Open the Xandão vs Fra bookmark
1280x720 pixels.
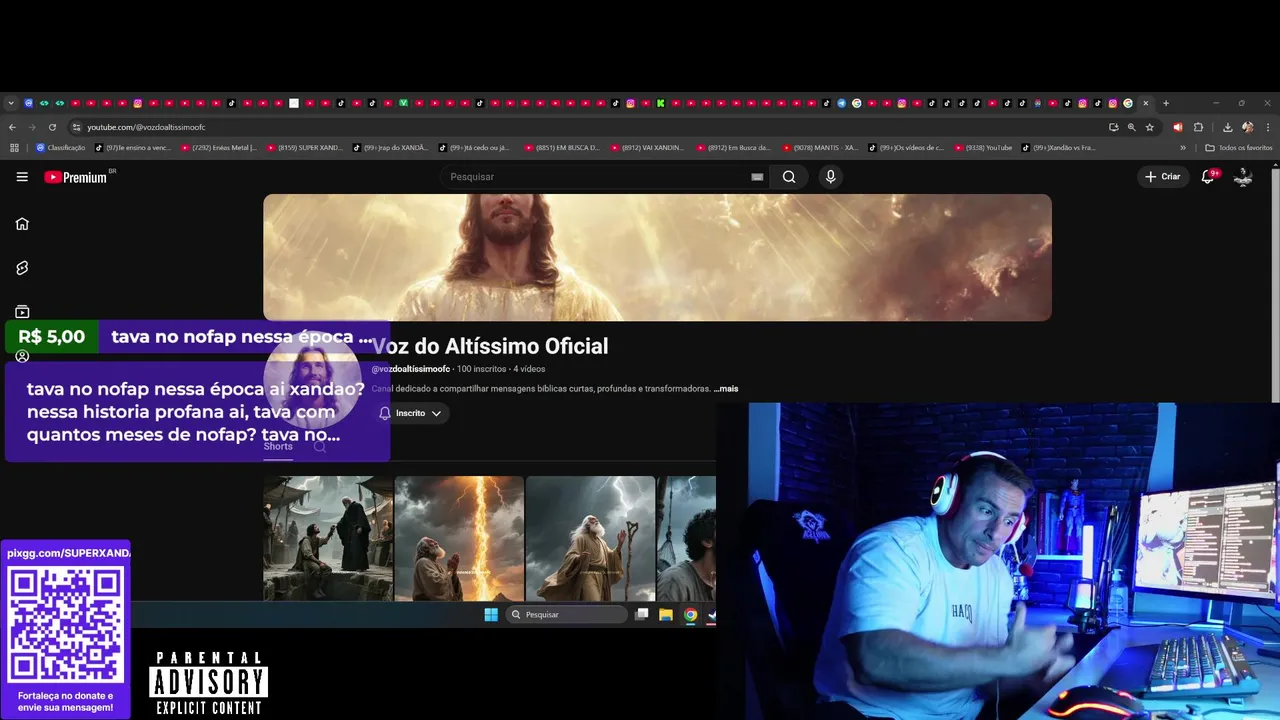1059,148
